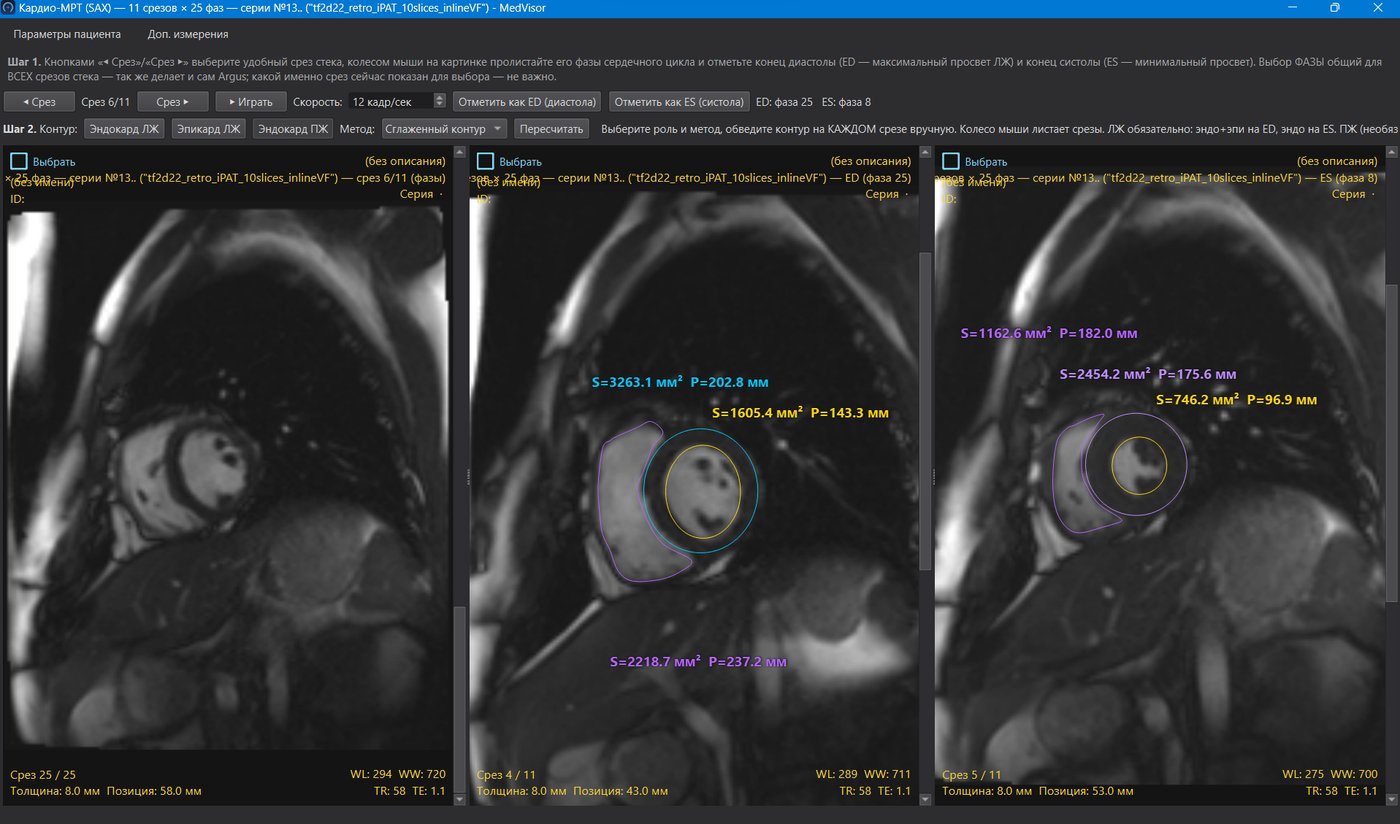Click the Срез 4 / 11 label in ED viewer
Screen dimensions: 1400x824
pyautogui.click(x=507, y=775)
